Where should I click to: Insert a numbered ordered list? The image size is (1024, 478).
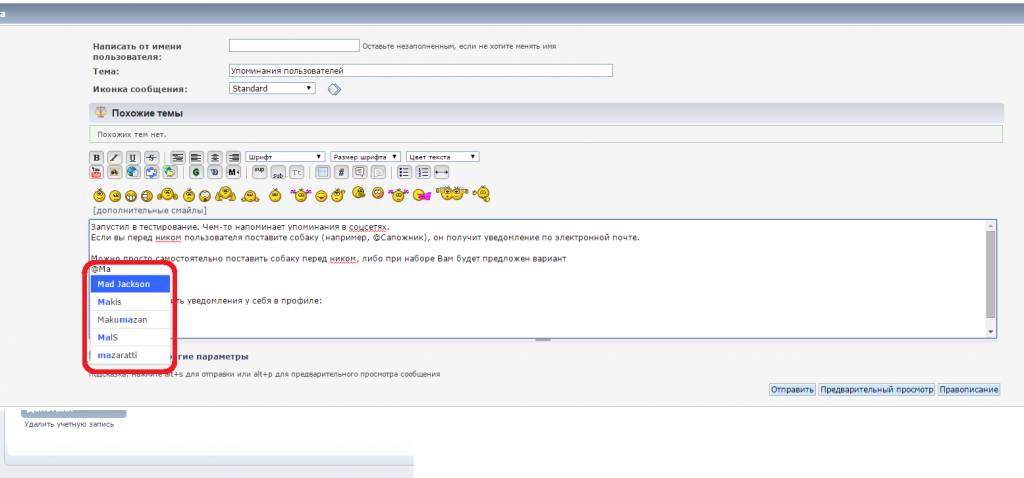tap(423, 172)
